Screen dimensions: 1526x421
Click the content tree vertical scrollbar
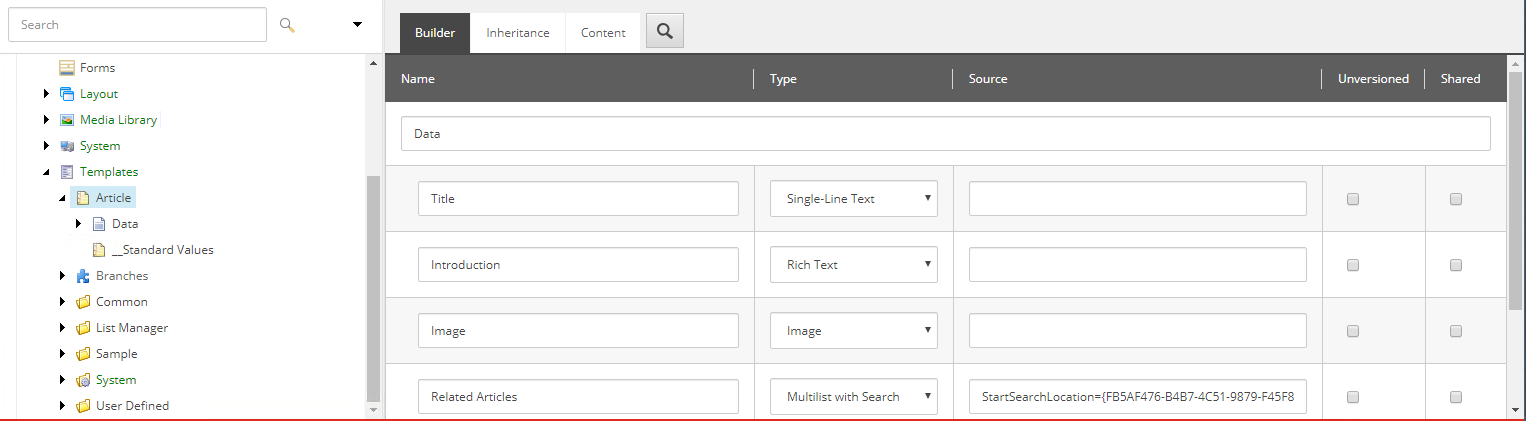tap(374, 288)
